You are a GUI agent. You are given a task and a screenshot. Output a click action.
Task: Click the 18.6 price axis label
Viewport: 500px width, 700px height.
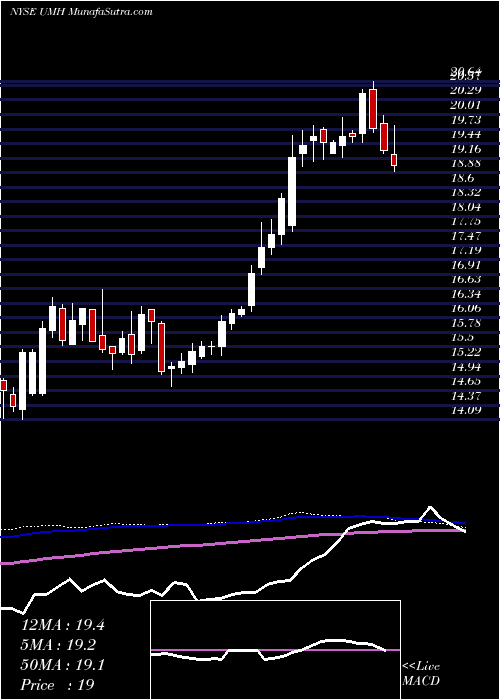pos(462,178)
